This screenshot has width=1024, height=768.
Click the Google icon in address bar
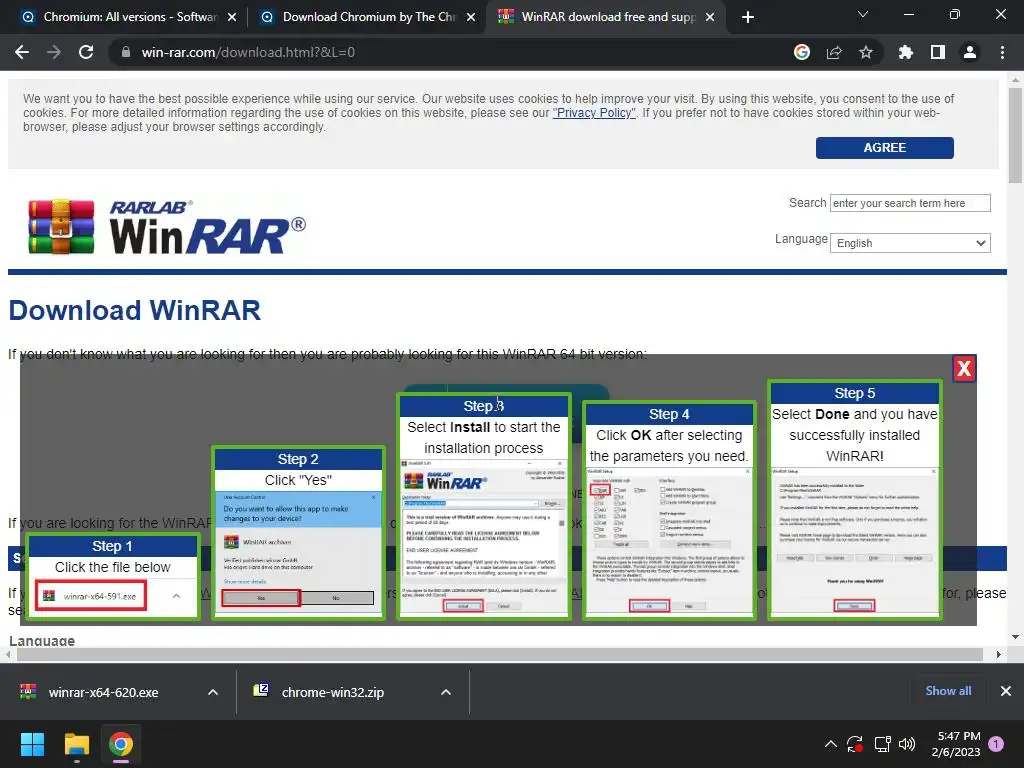click(801, 52)
